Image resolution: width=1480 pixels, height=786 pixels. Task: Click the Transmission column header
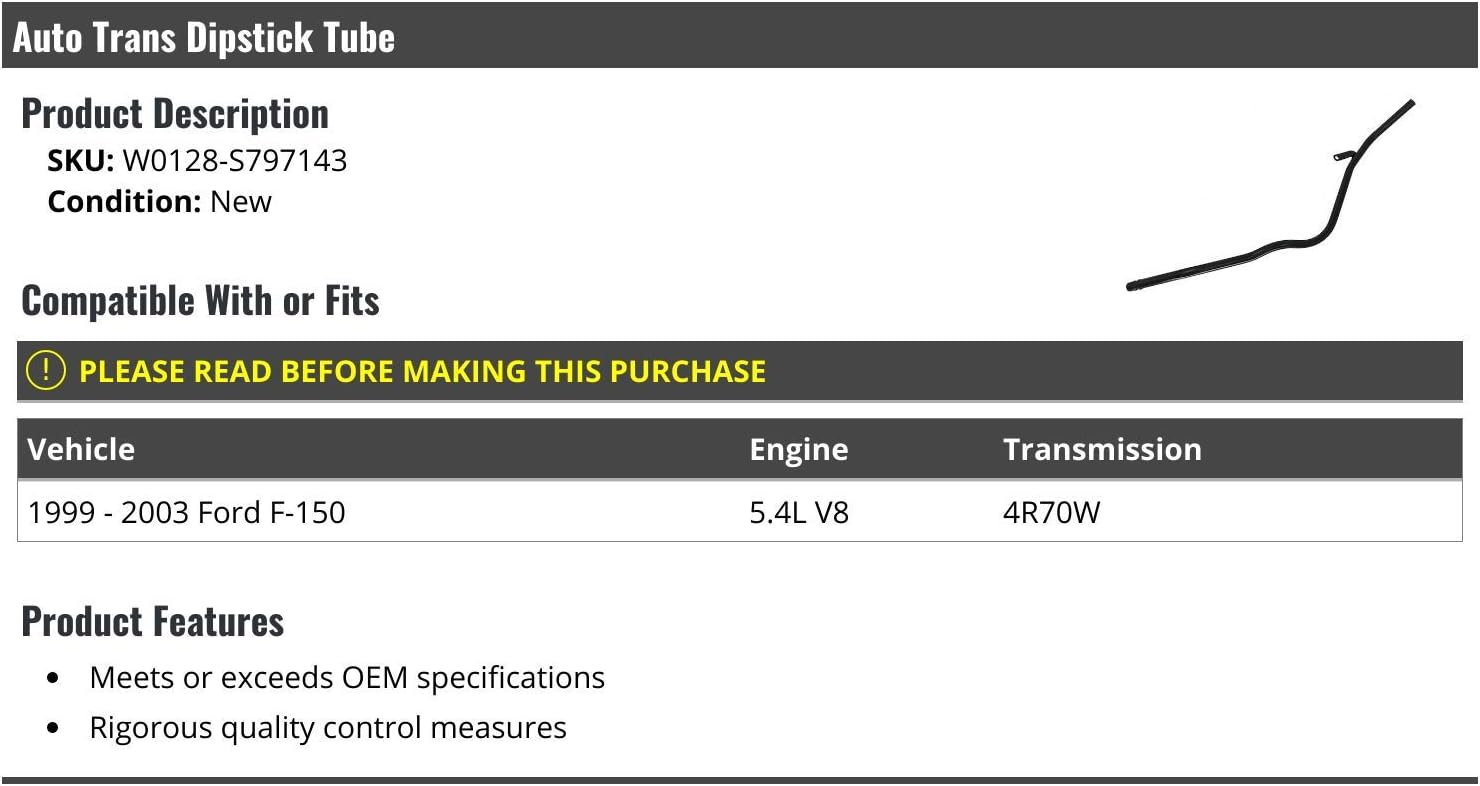[x=1102, y=449]
